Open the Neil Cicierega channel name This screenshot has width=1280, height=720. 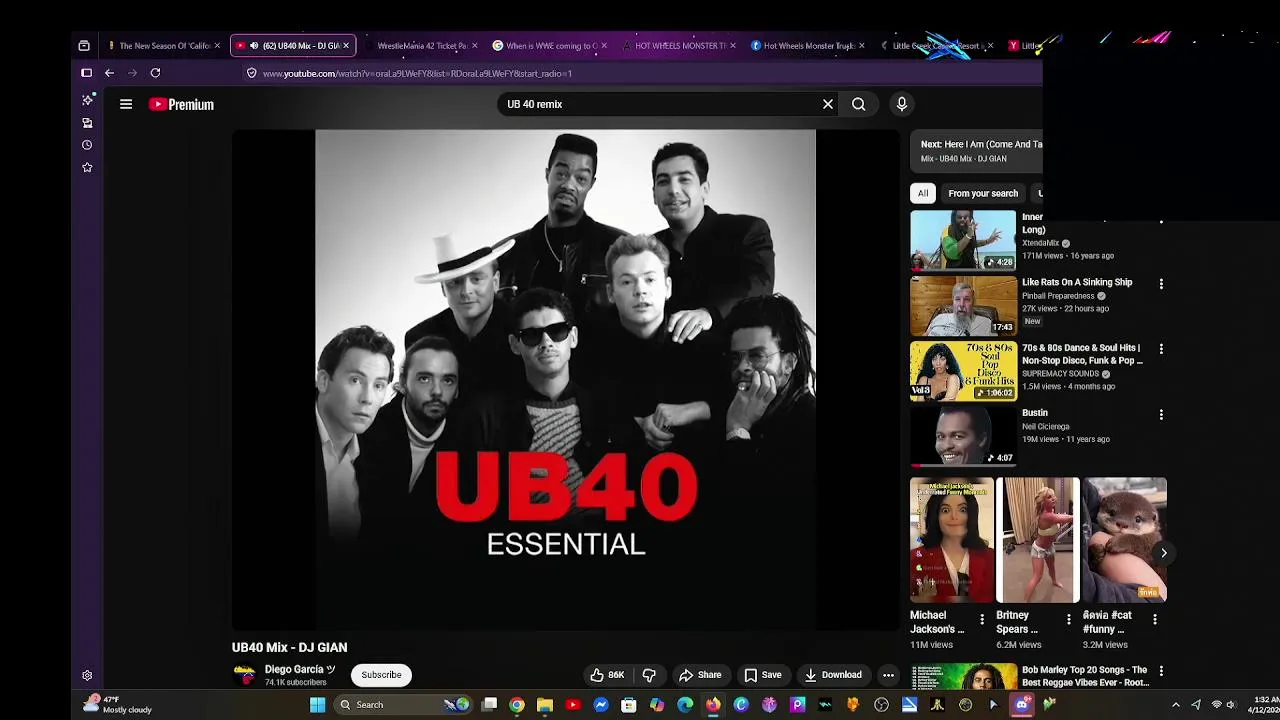click(x=1045, y=426)
